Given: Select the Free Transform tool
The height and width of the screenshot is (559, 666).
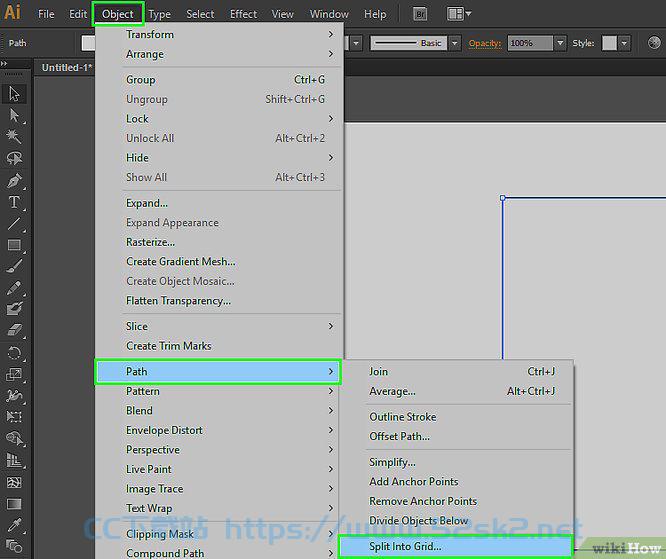Looking at the screenshot, I should (14, 417).
